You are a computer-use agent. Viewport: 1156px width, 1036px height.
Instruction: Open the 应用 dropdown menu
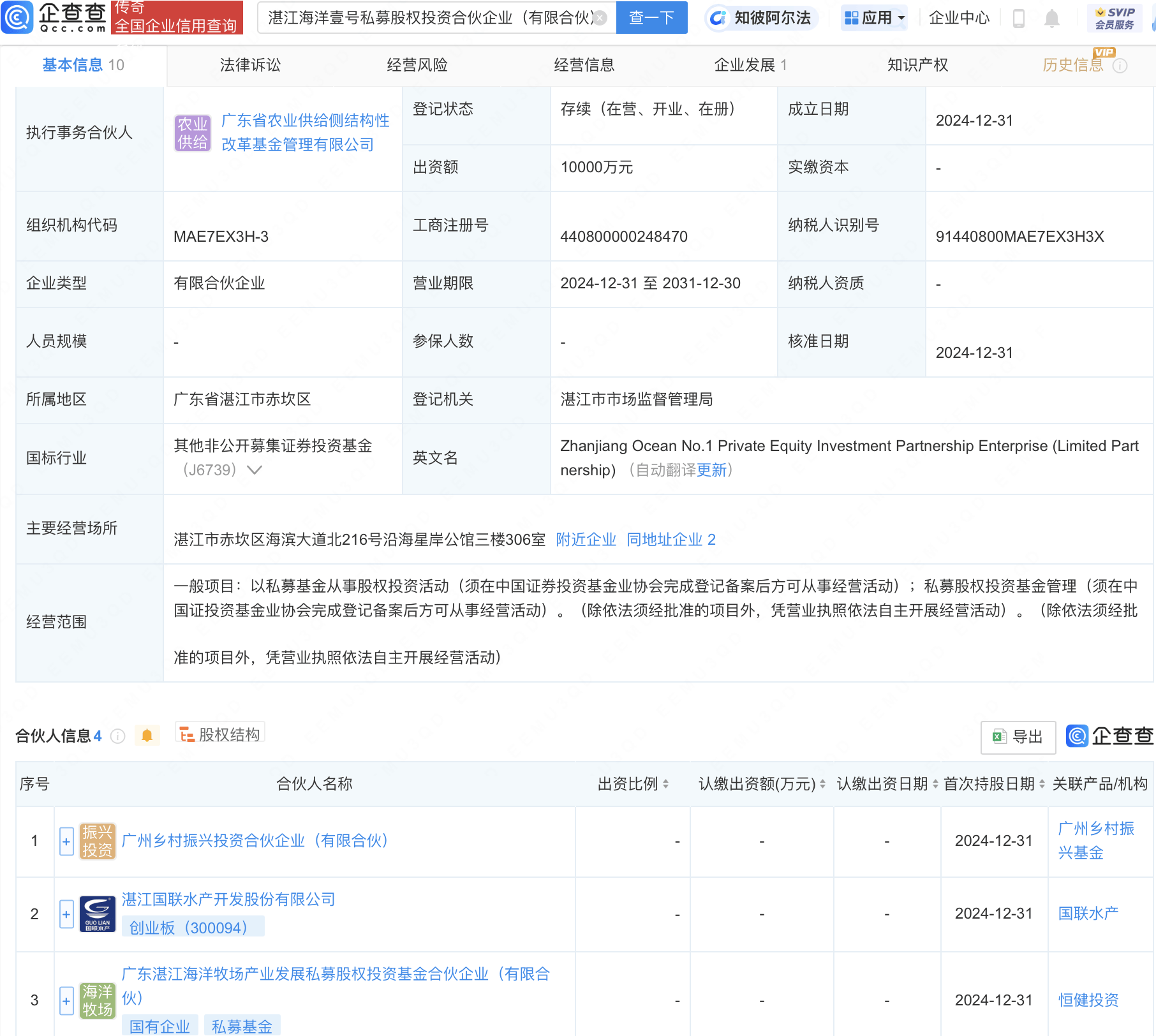[875, 18]
